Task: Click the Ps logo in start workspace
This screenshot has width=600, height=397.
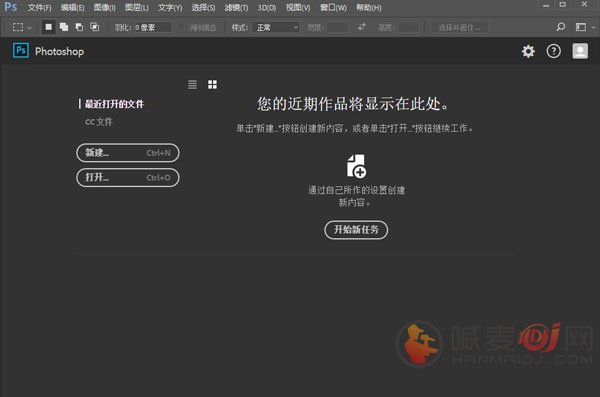Action: tap(21, 51)
